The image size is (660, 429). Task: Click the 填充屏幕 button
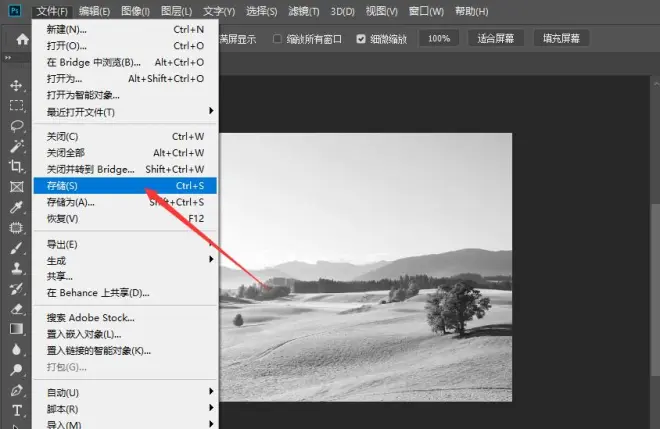tap(561, 38)
